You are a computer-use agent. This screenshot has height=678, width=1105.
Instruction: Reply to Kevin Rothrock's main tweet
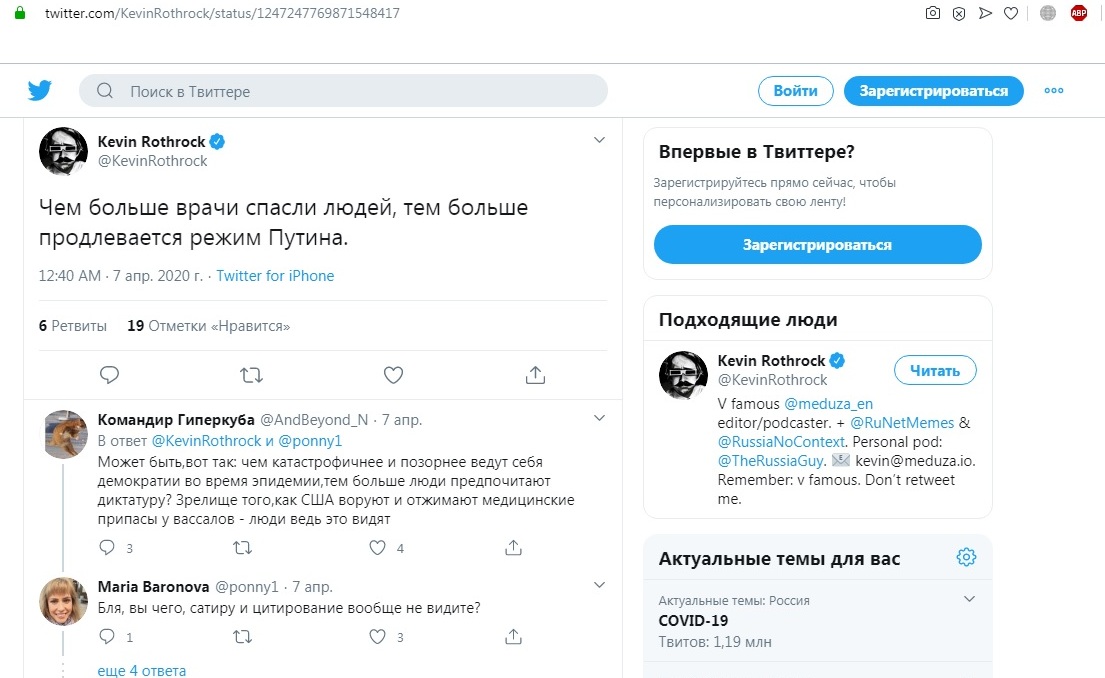[x=109, y=374]
